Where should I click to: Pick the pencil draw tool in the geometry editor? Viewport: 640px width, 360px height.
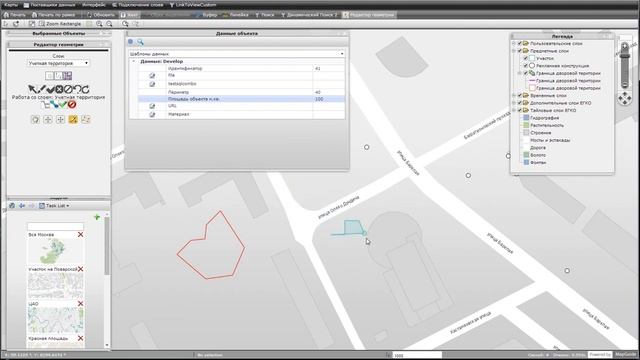(41, 89)
